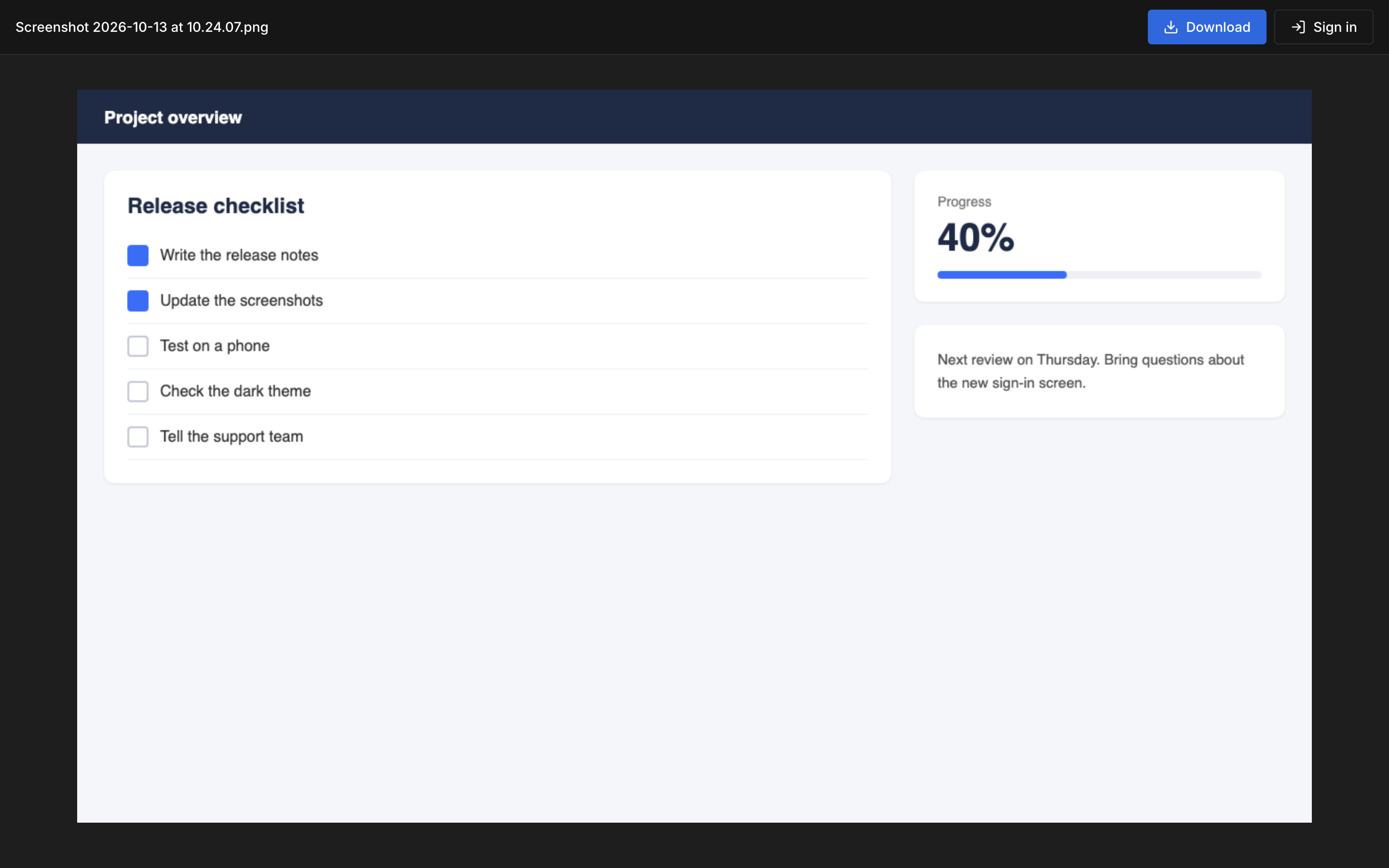1389x868 pixels.
Task: Uncheck the Update the screenshots checkbox
Action: click(x=138, y=301)
